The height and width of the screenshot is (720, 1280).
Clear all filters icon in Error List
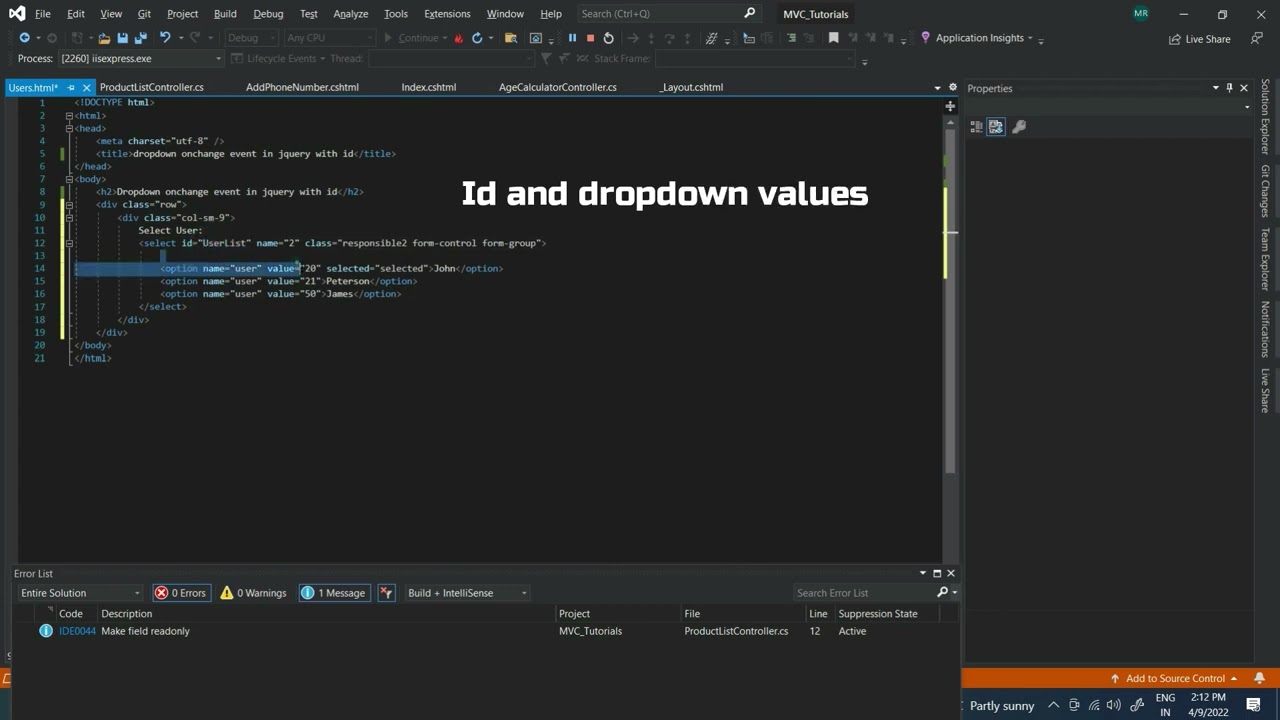click(x=386, y=593)
